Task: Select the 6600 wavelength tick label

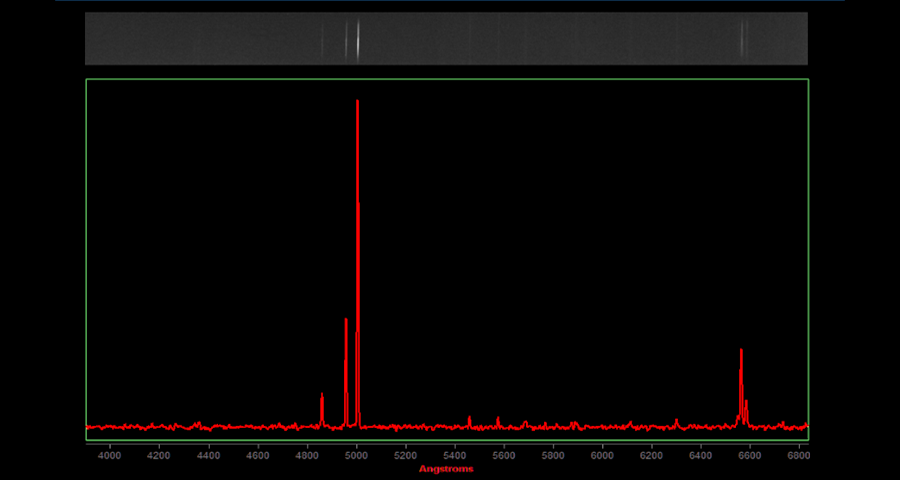Action: [x=750, y=454]
